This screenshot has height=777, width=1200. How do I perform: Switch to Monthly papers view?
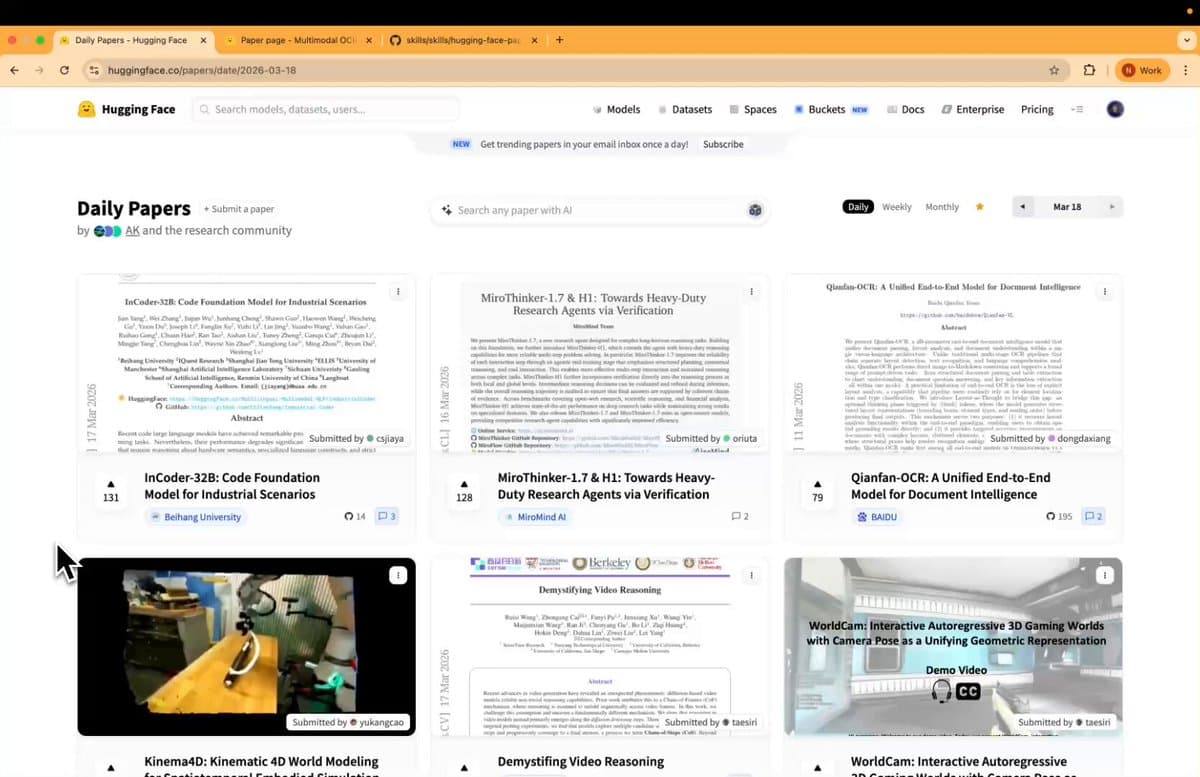(941, 207)
